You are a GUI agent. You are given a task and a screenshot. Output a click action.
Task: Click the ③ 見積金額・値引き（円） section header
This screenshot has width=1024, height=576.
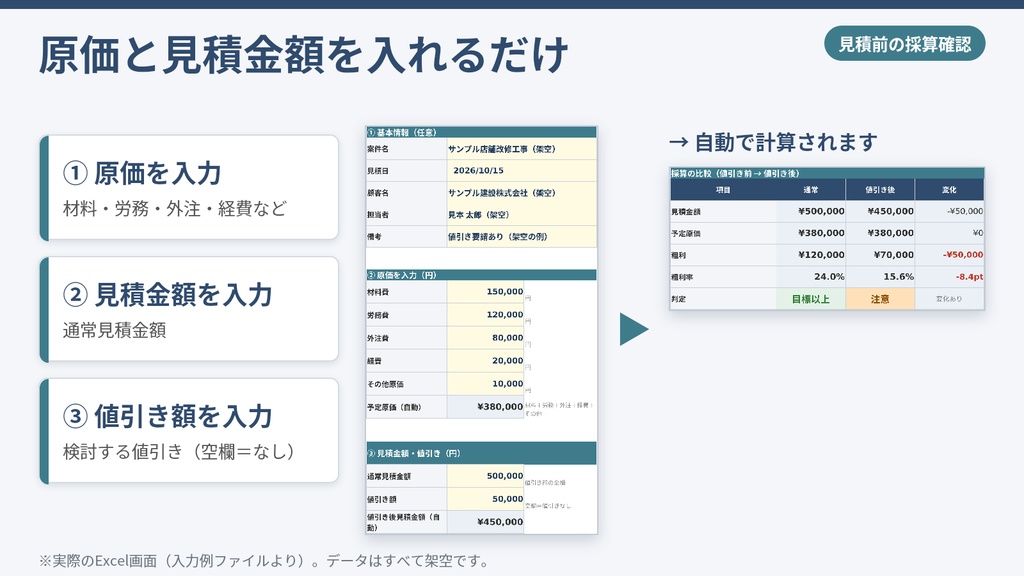[x=481, y=453]
